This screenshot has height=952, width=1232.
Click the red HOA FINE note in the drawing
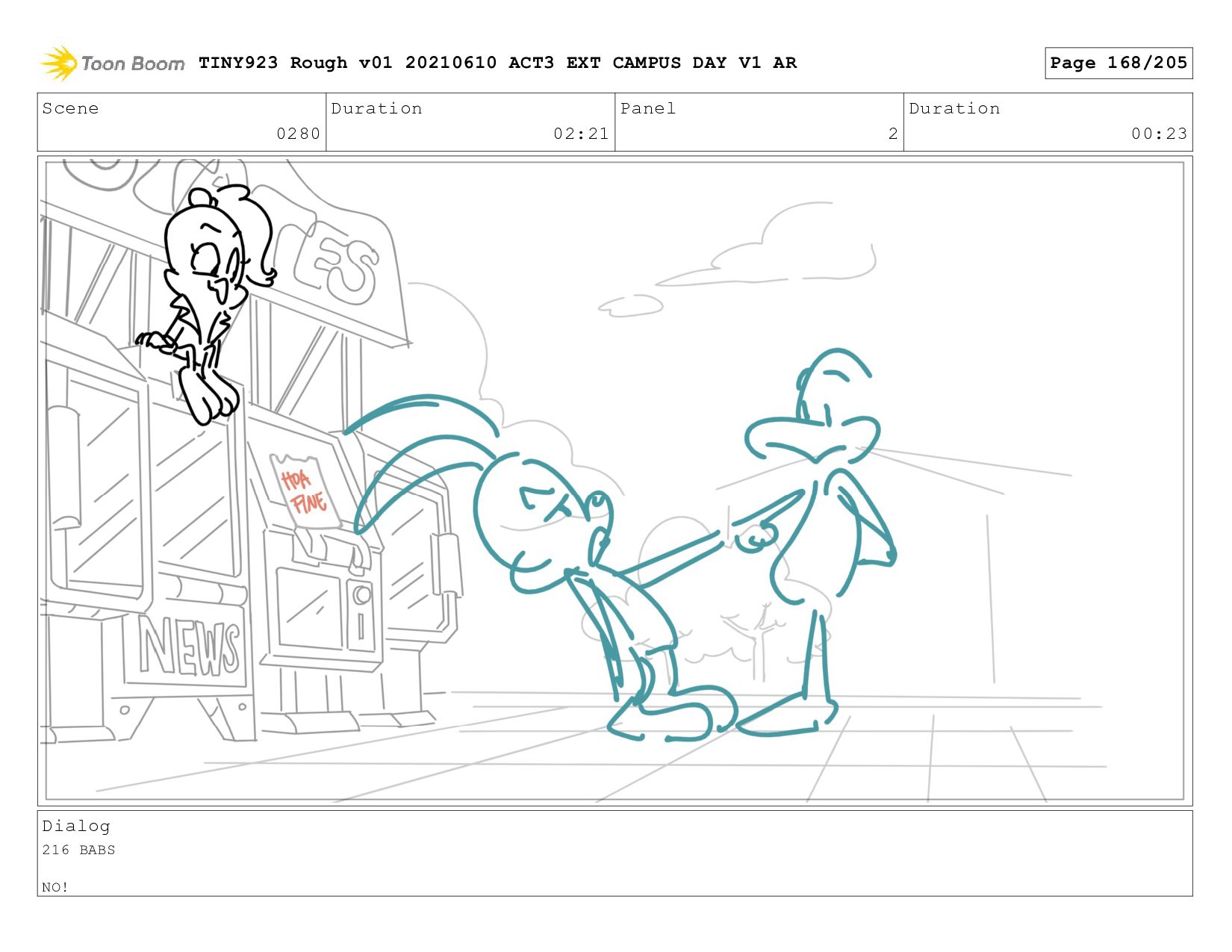[x=305, y=491]
